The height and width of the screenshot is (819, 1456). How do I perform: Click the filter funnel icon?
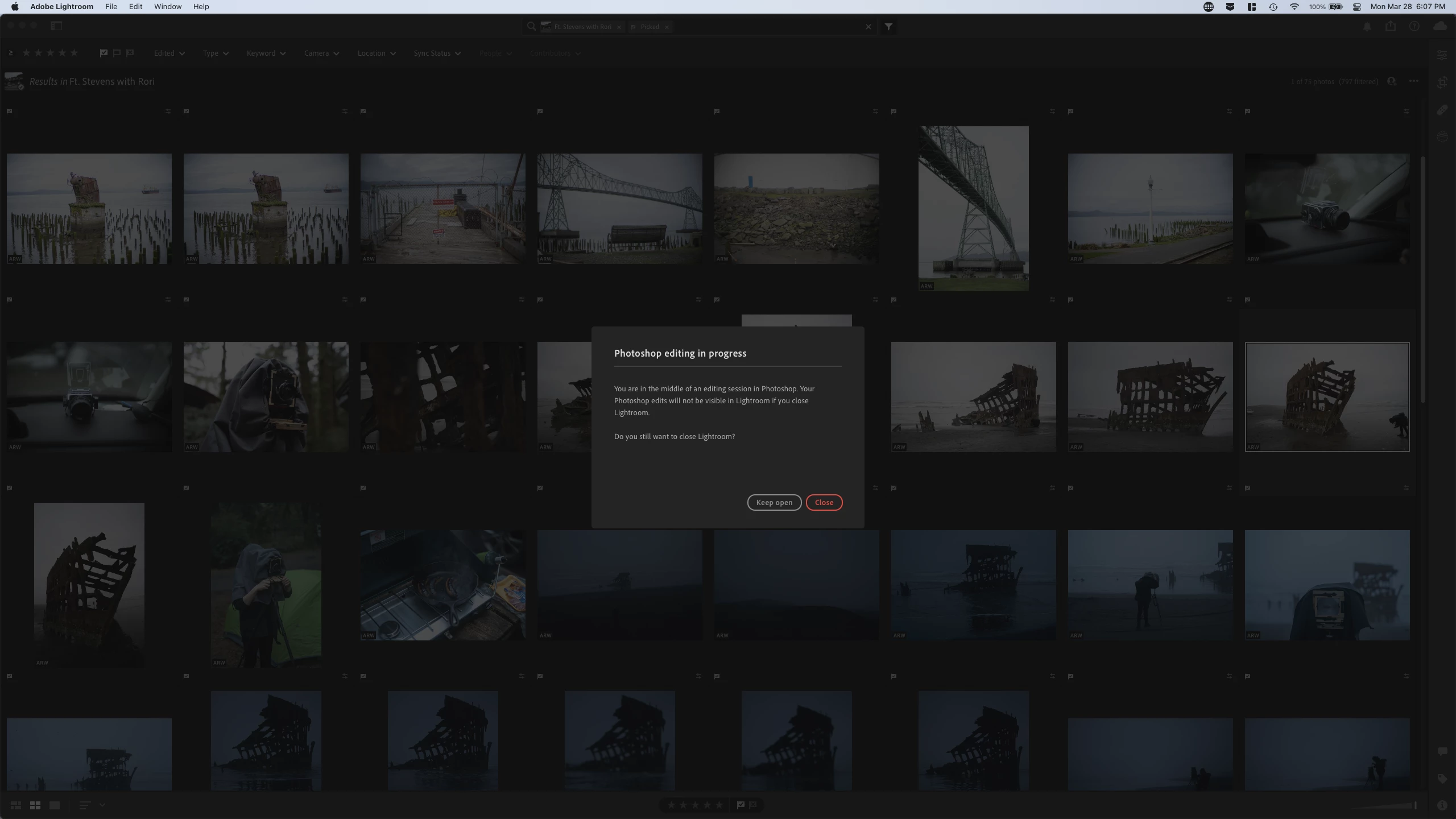[888, 27]
